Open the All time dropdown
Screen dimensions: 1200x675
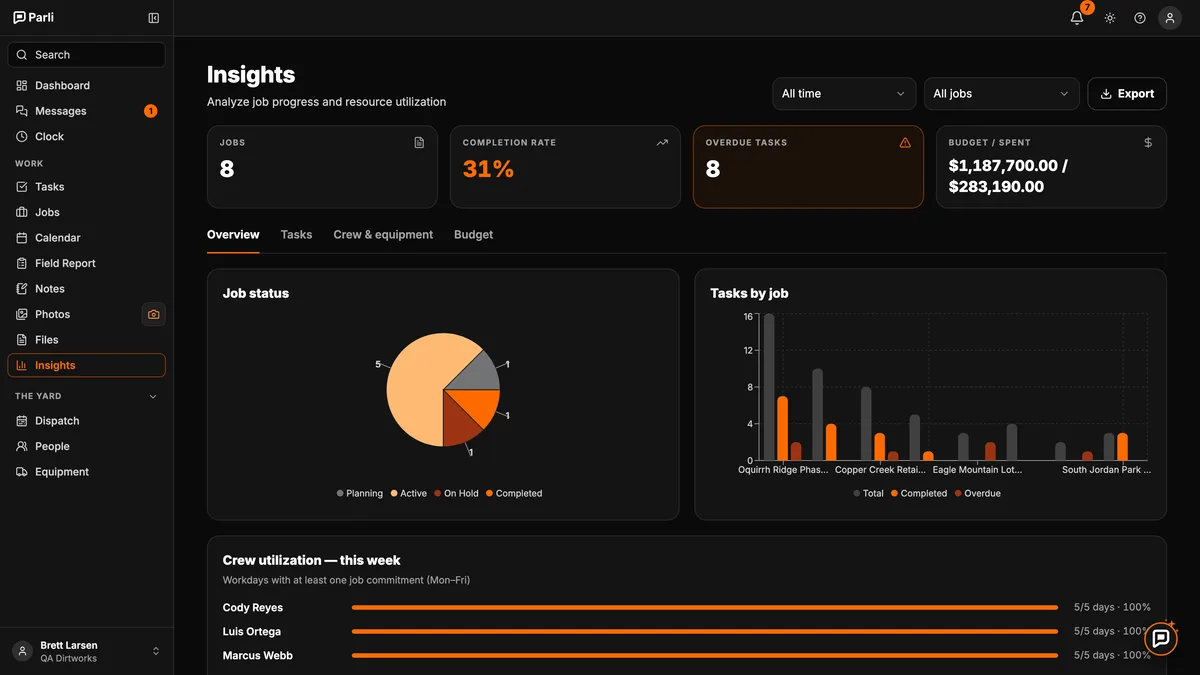pos(844,94)
